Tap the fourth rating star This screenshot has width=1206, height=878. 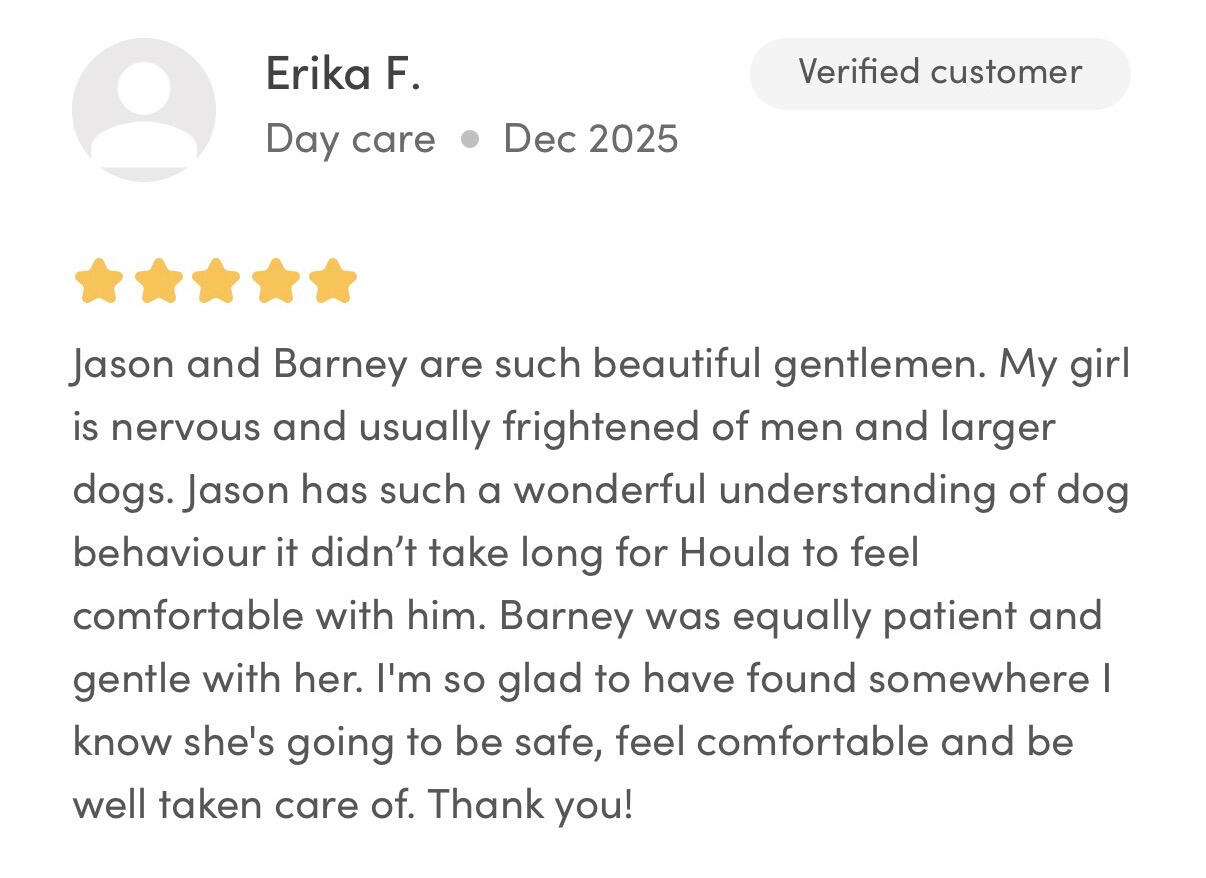point(274,281)
